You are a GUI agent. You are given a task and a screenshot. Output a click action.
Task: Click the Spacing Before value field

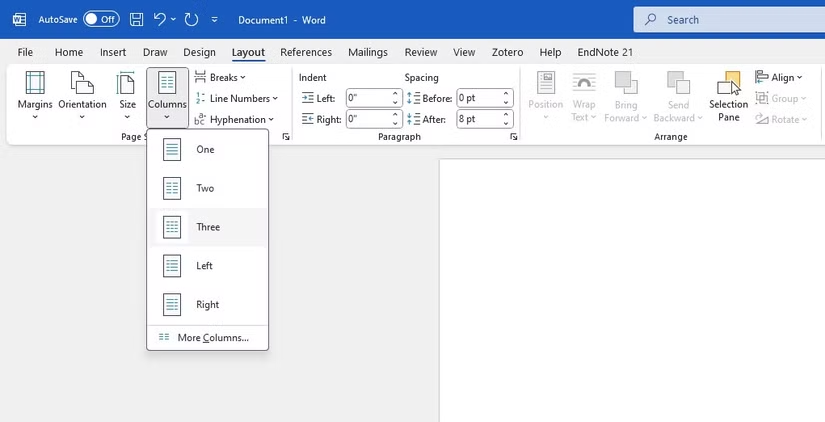point(478,98)
